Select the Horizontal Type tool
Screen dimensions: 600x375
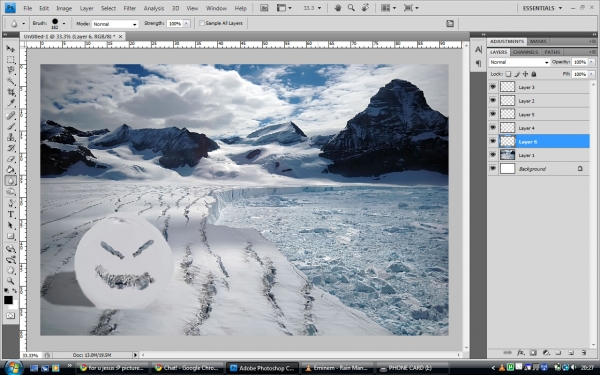(x=10, y=214)
